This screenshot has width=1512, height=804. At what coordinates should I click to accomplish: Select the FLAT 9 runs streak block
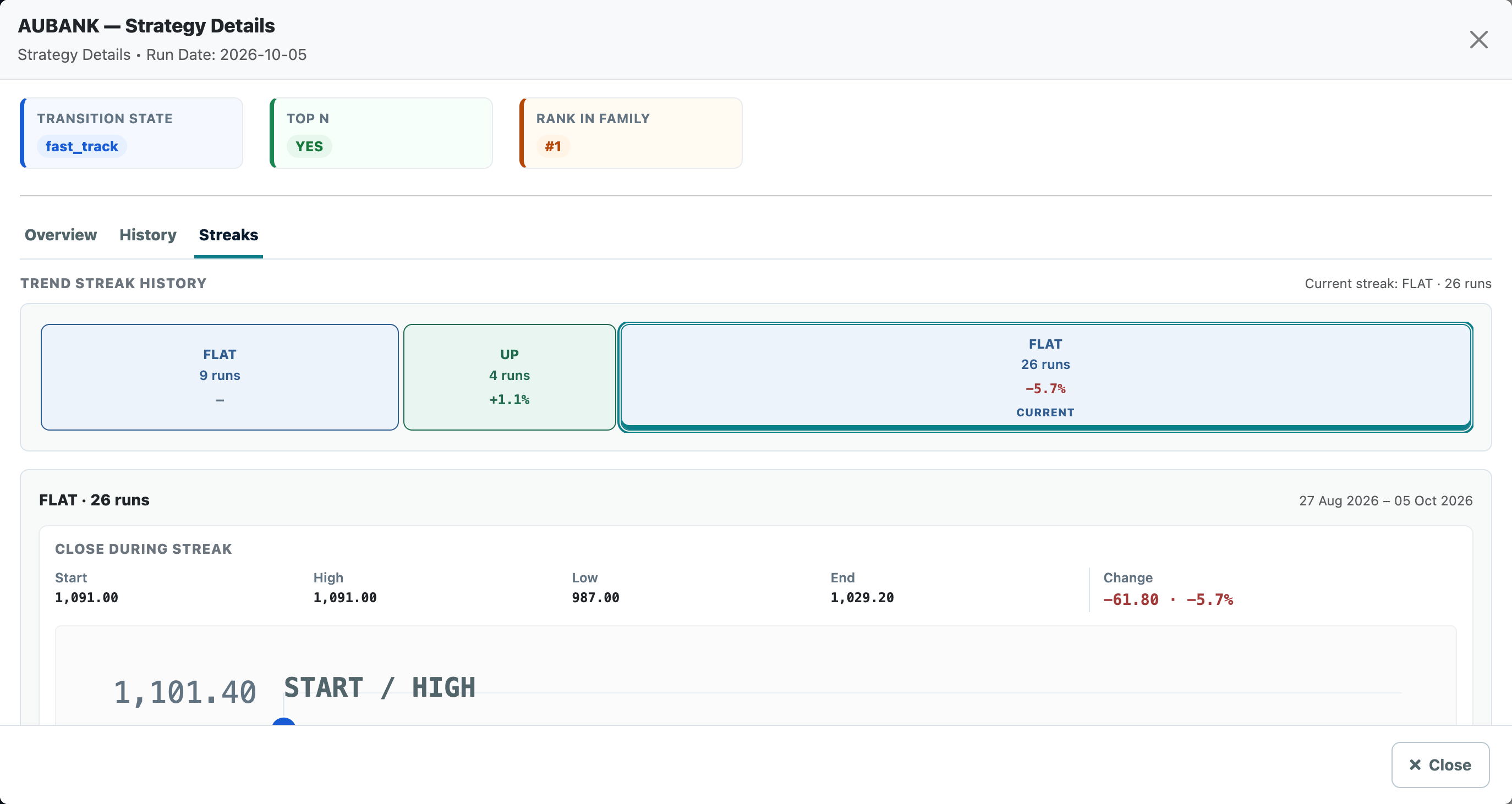[220, 377]
